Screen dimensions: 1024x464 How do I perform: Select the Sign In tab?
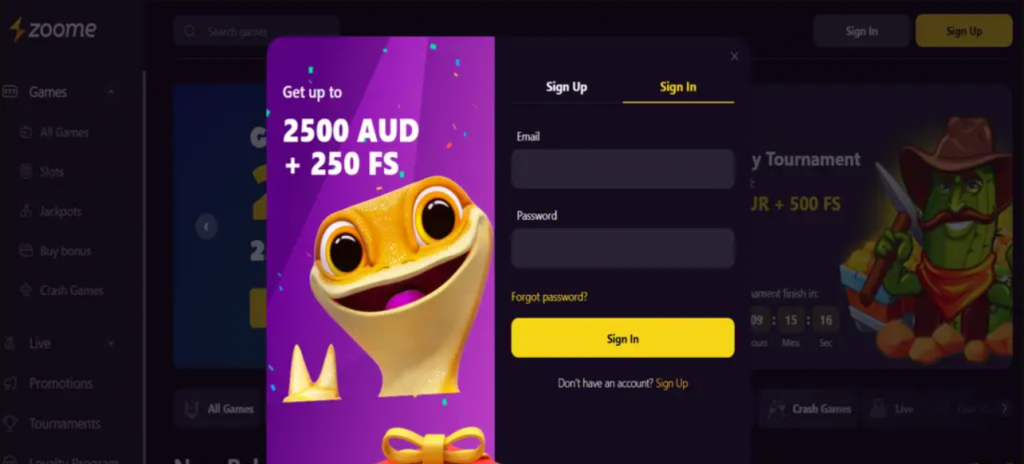(x=678, y=87)
